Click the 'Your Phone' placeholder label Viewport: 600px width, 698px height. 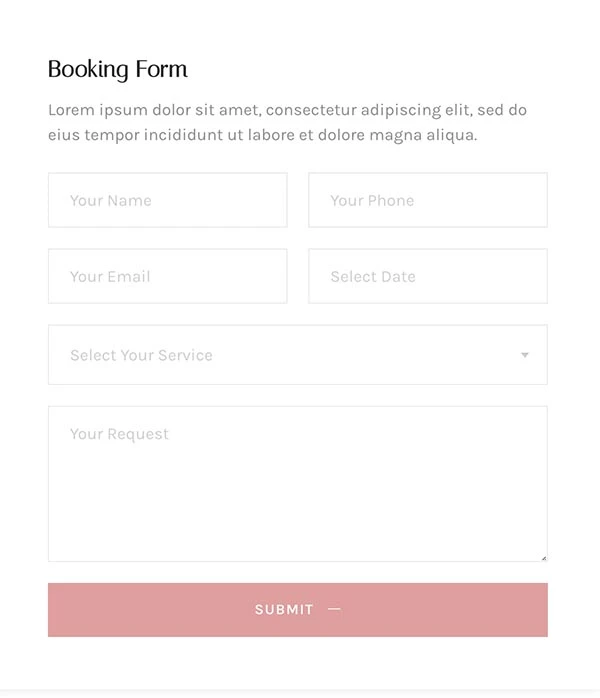(372, 200)
